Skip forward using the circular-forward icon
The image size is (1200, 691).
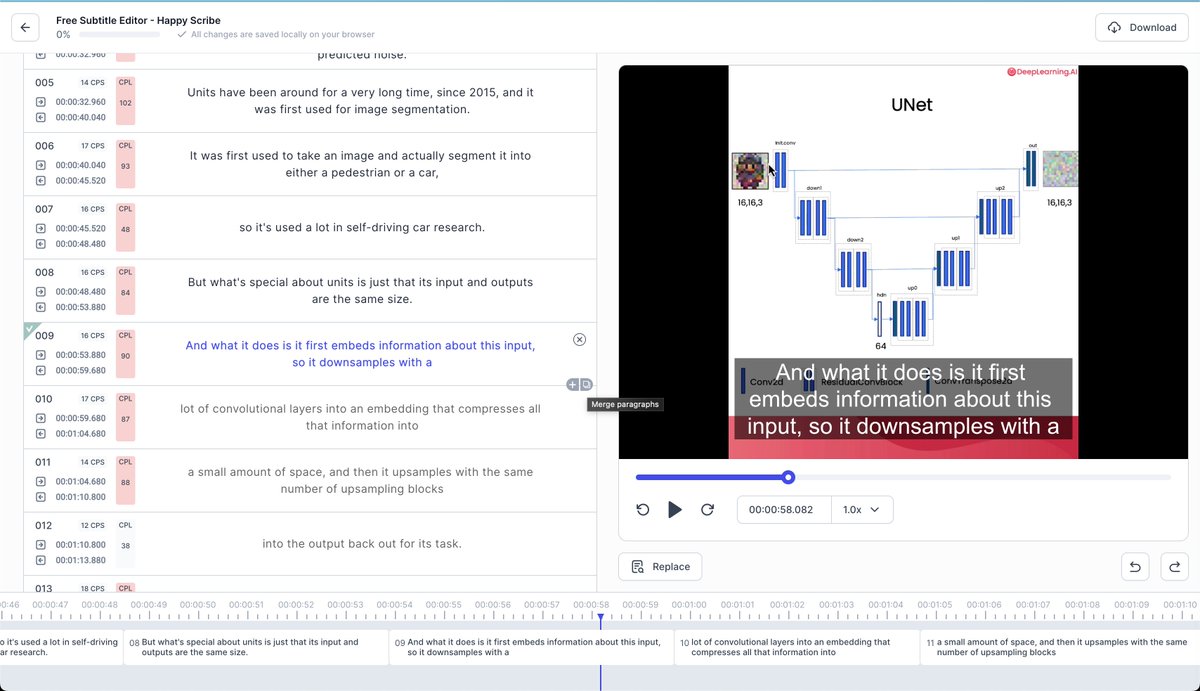pos(707,510)
